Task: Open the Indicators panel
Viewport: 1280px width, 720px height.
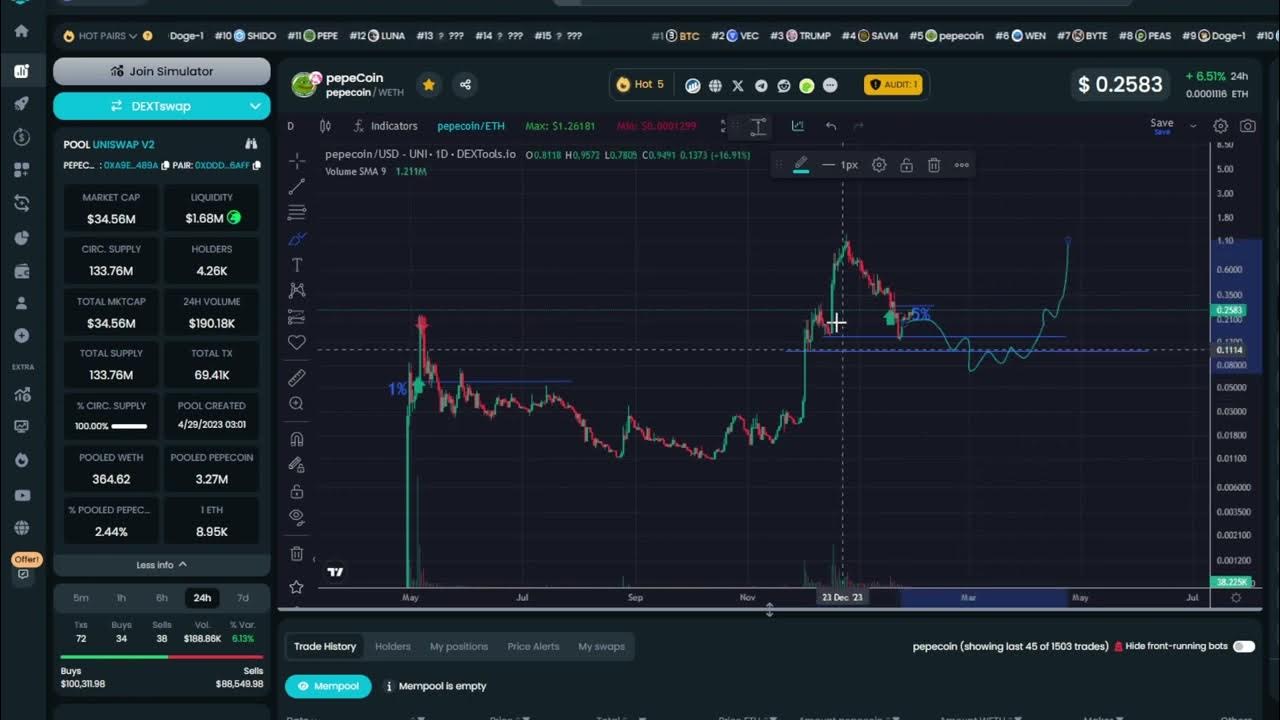Action: pyautogui.click(x=385, y=126)
